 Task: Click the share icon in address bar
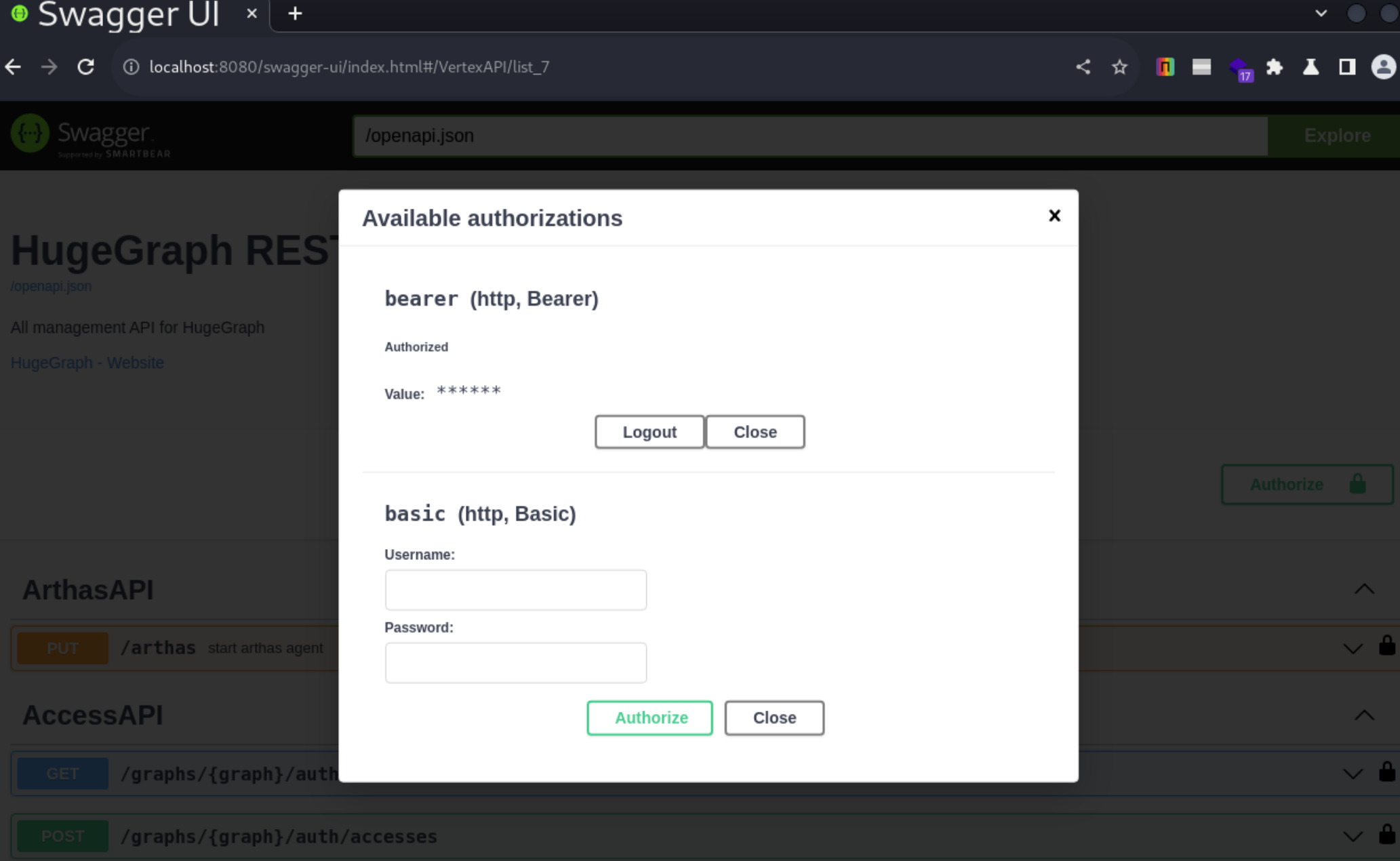(1083, 67)
